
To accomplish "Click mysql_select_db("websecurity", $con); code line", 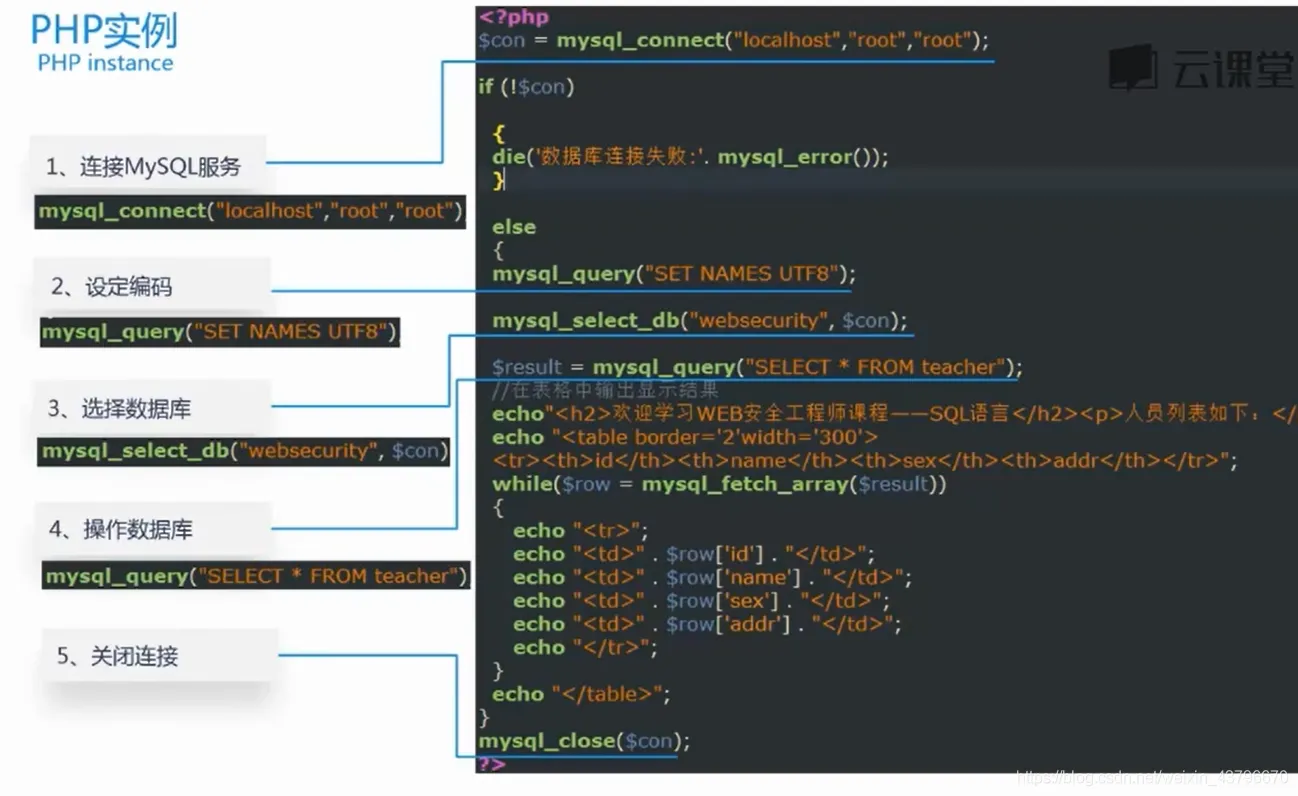I will [x=700, y=320].
